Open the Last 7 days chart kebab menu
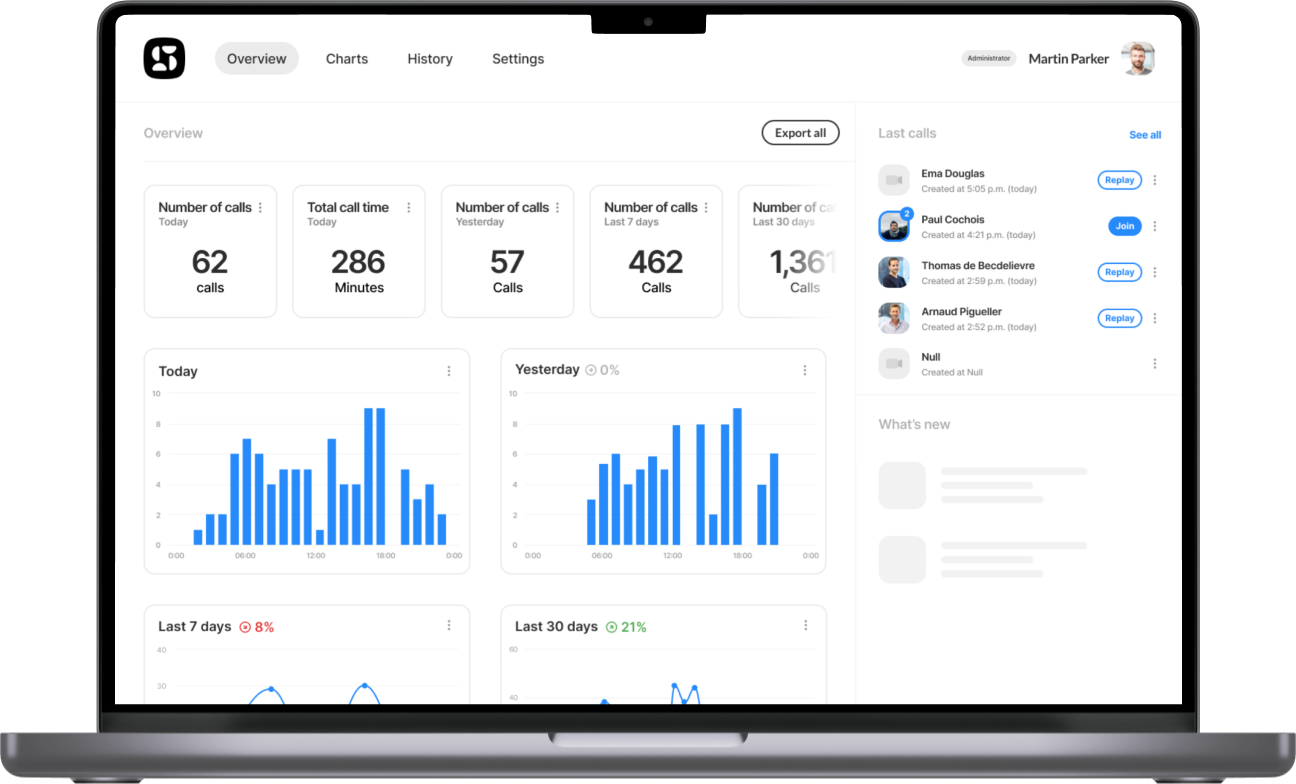1296x784 pixels. [x=449, y=625]
